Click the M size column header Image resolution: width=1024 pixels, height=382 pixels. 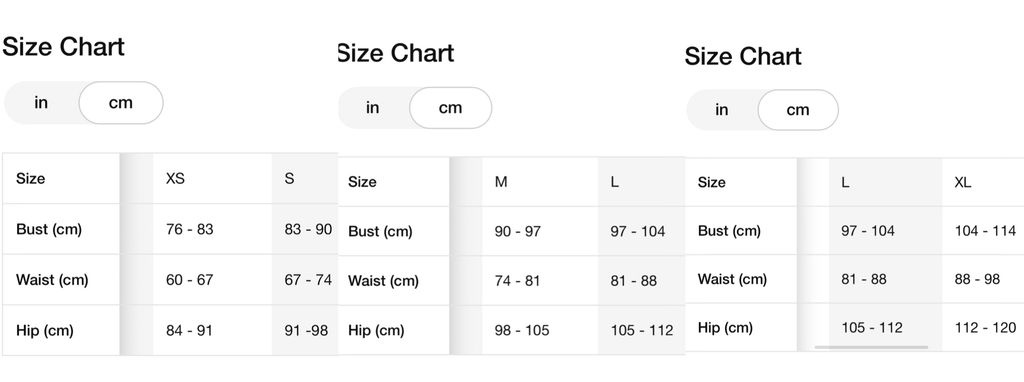point(501,182)
